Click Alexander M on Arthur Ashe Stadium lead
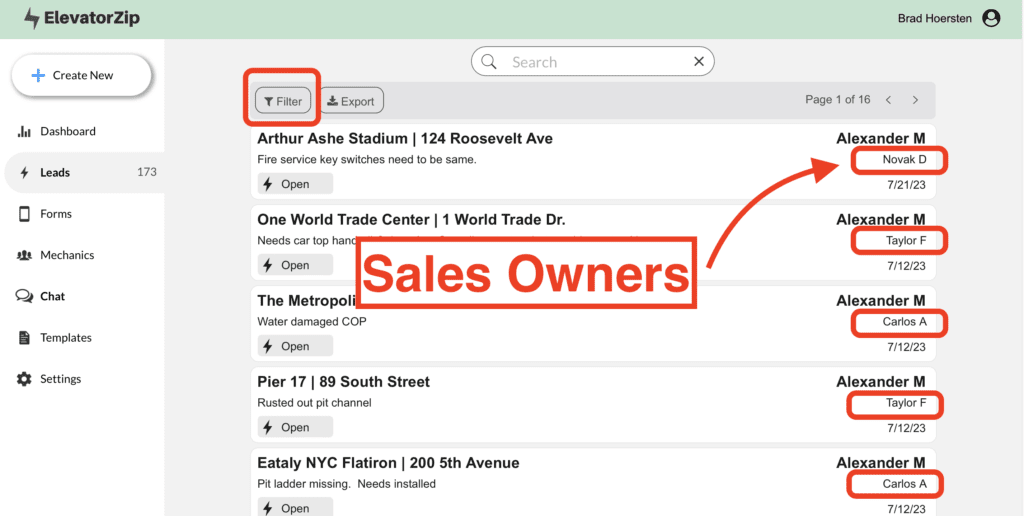The image size is (1024, 516). pos(880,138)
